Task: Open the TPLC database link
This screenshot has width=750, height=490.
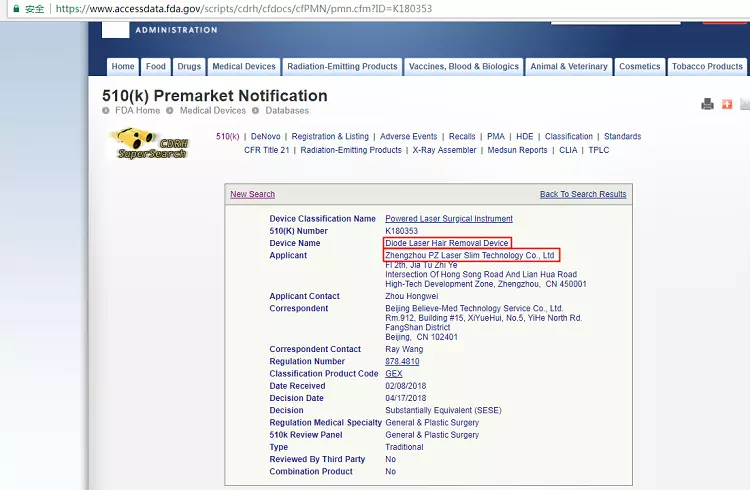Action: [599, 150]
